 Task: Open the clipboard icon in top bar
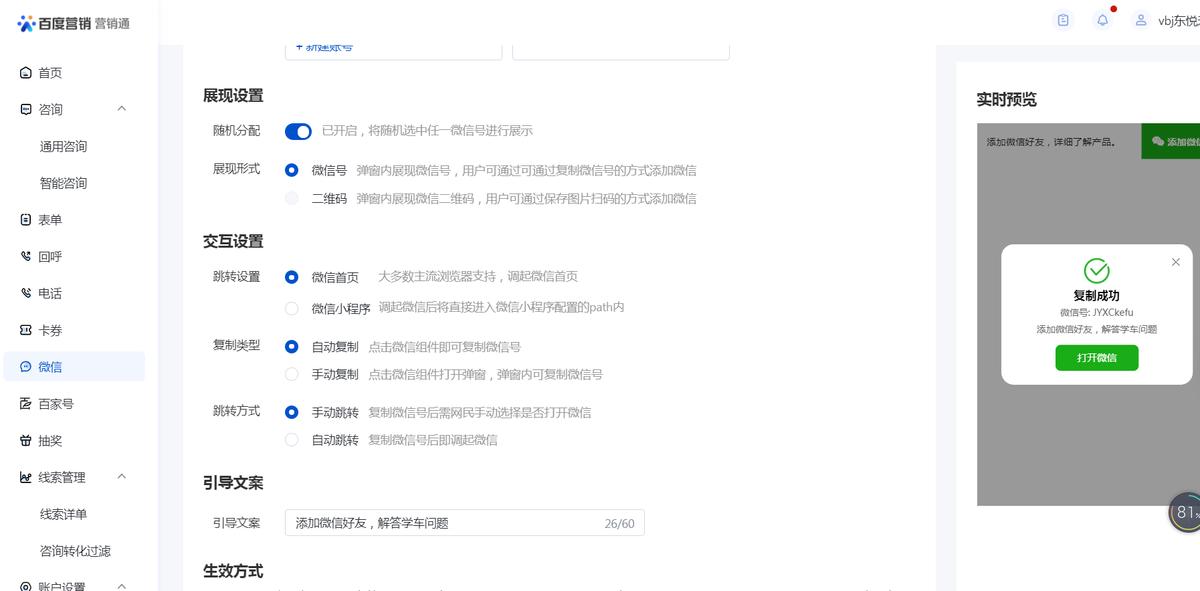1062,20
